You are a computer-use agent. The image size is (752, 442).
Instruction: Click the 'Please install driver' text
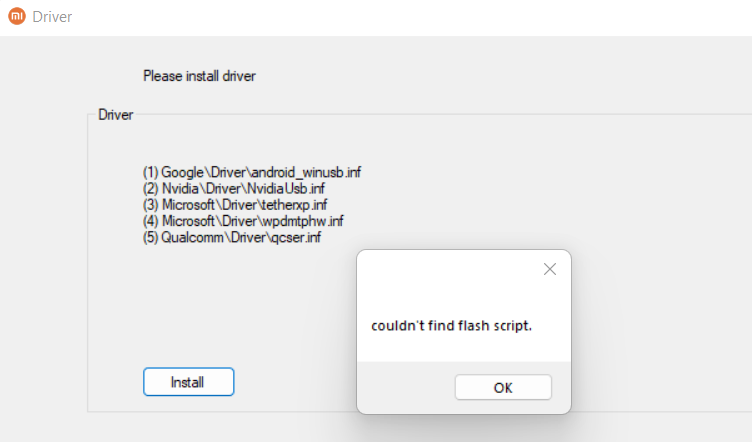click(x=200, y=76)
